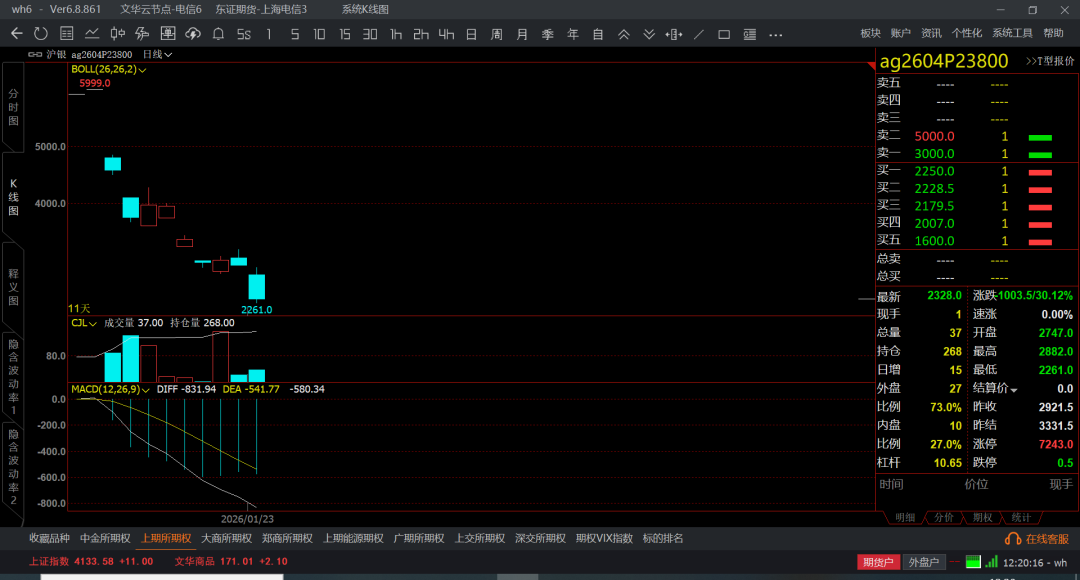Switch to the 统计 tab
Viewport: 1080px width, 580px height.
[x=1021, y=517]
